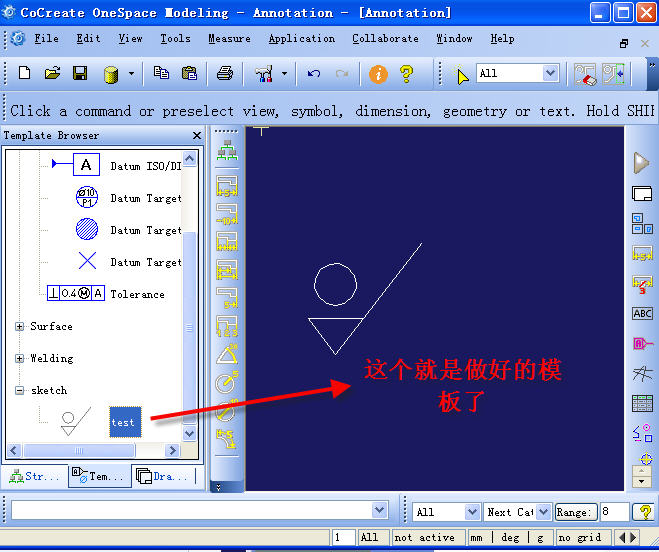The width and height of the screenshot is (659, 552).
Task: Click the yellow question mark Help icon
Action: click(x=406, y=74)
